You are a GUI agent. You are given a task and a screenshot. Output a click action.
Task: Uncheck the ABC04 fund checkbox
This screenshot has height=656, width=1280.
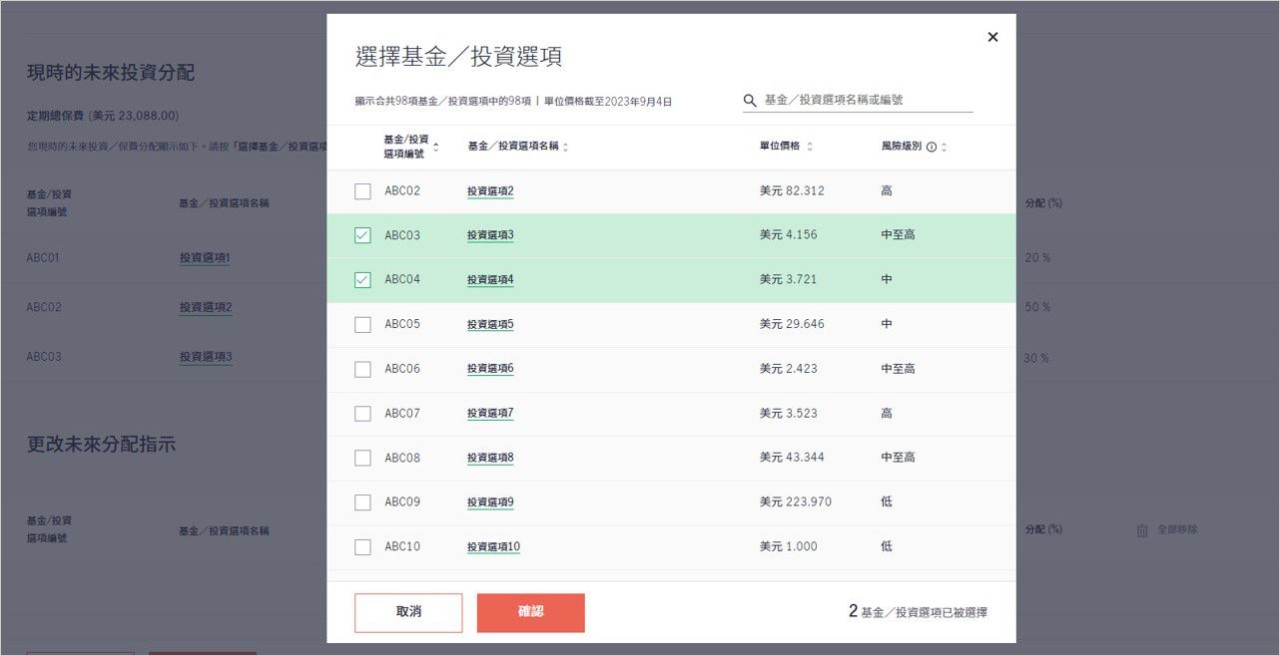362,280
